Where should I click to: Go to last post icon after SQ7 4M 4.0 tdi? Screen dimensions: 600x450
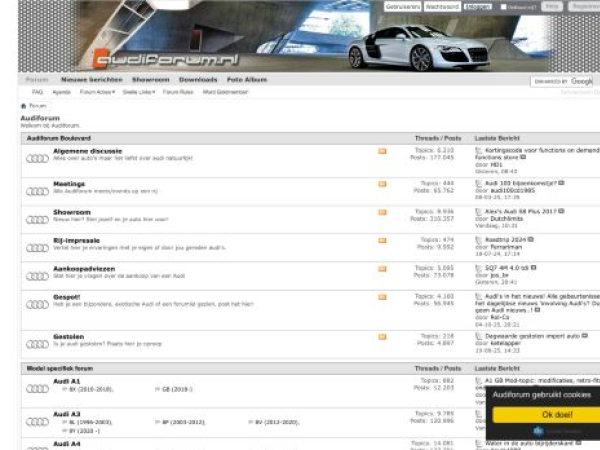pos(533,268)
